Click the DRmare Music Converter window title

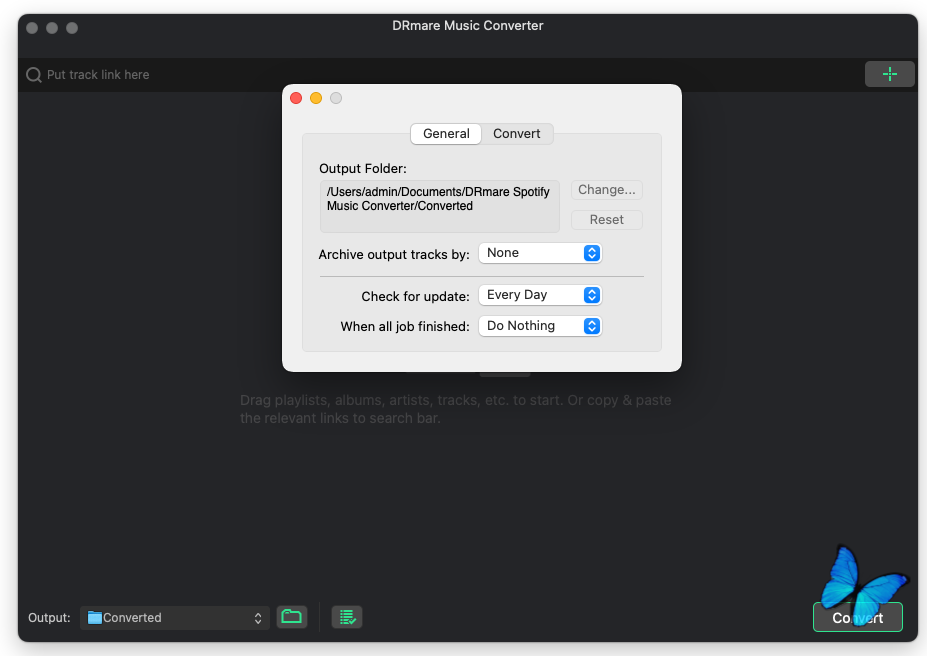point(468,25)
